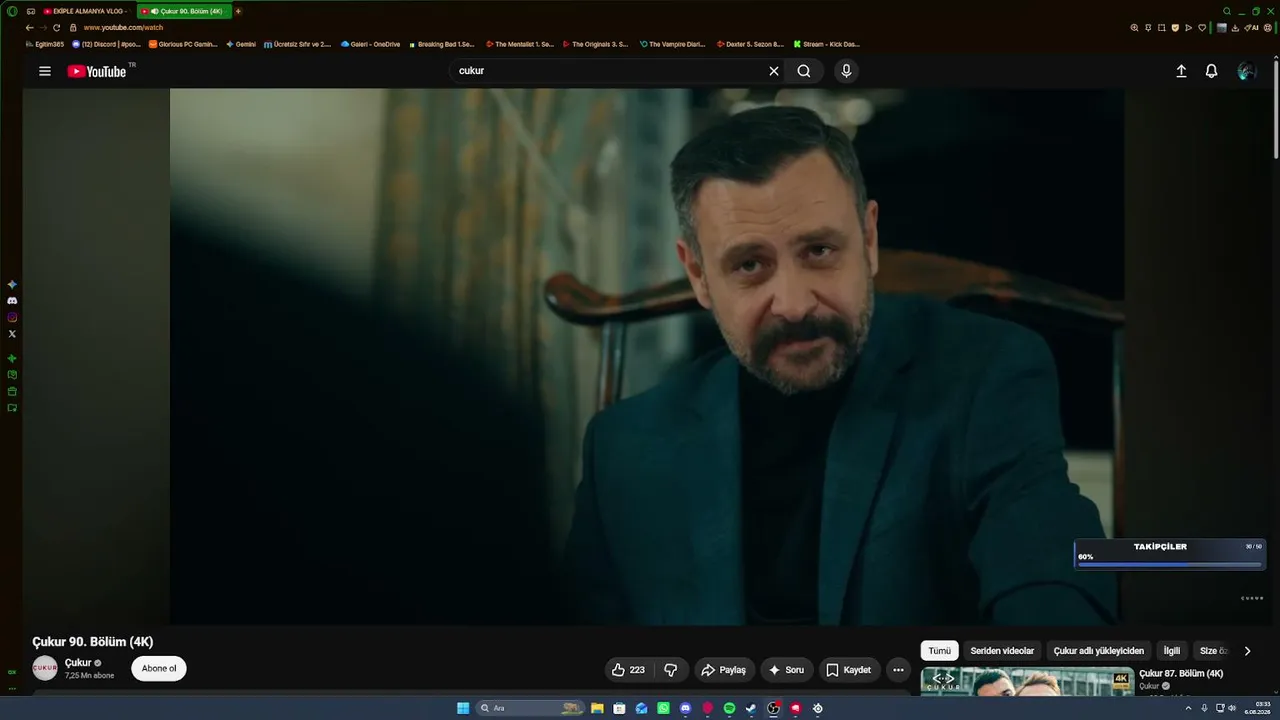Viewport: 1280px width, 720px height.
Task: Go to the YouTube home logo
Action: (97, 71)
